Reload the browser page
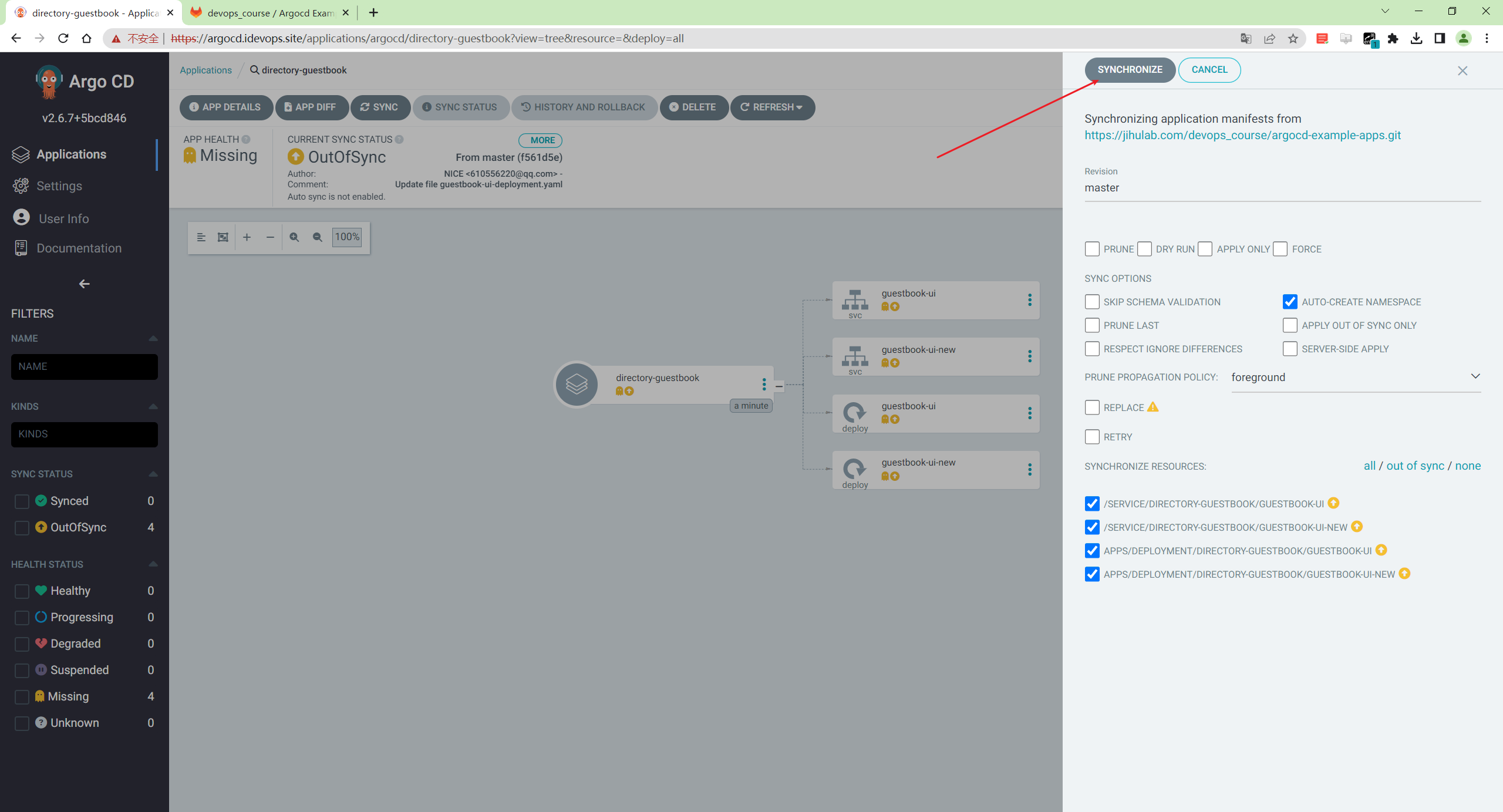Viewport: 1503px width, 812px height. [63, 39]
